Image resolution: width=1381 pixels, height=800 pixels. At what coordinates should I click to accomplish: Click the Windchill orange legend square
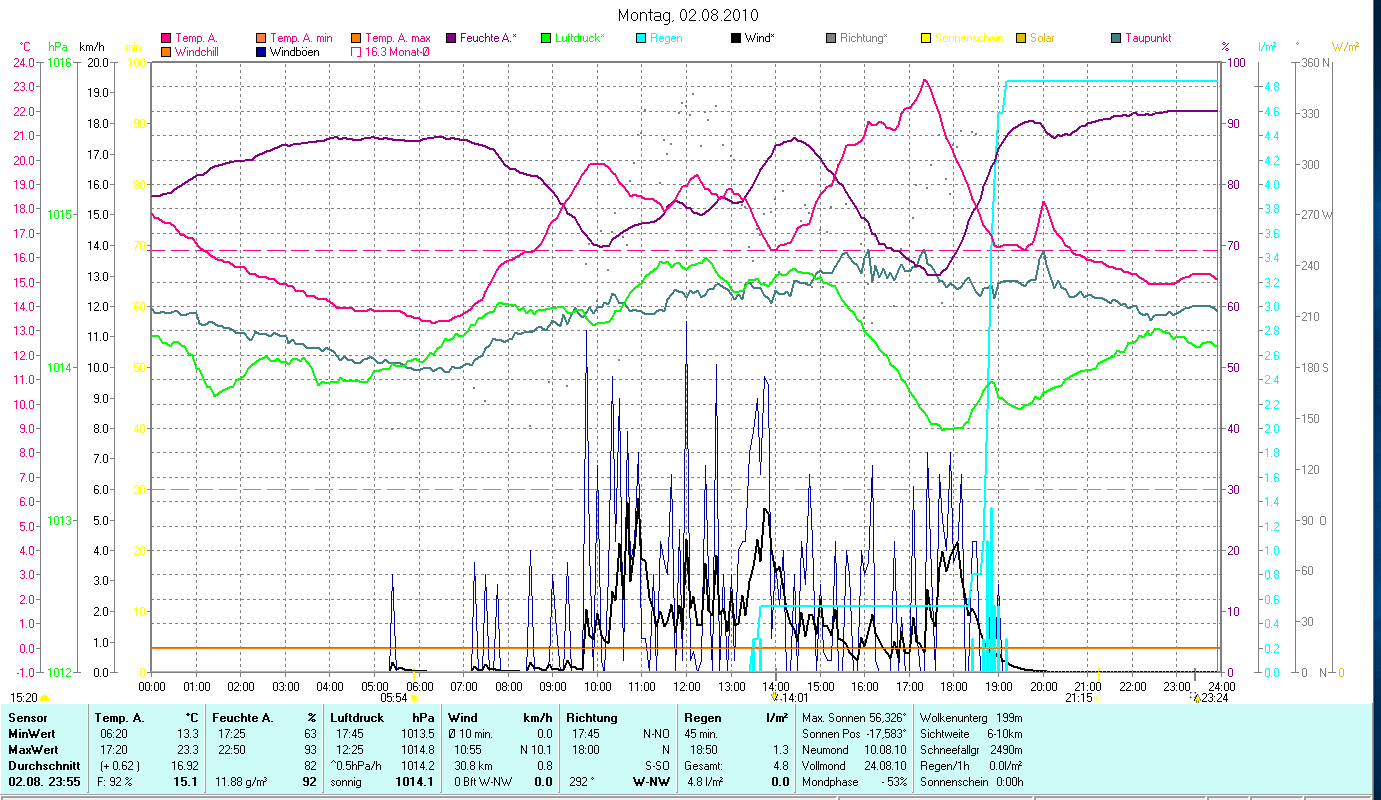click(166, 52)
